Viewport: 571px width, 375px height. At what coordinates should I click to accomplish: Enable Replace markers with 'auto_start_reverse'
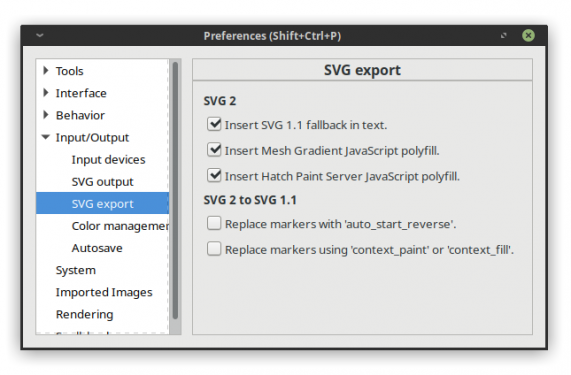214,223
